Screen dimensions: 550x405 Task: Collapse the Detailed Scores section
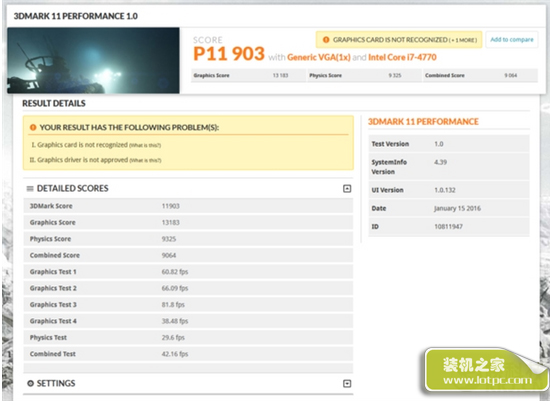347,189
